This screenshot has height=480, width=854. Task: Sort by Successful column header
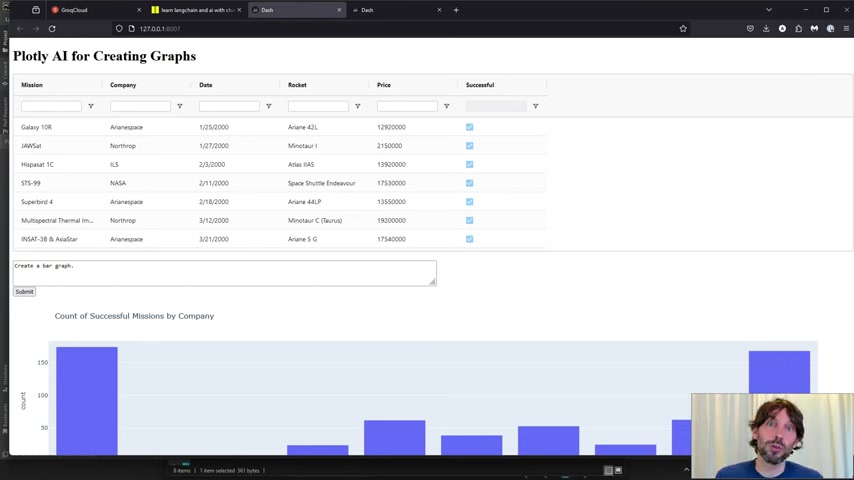[x=480, y=85]
